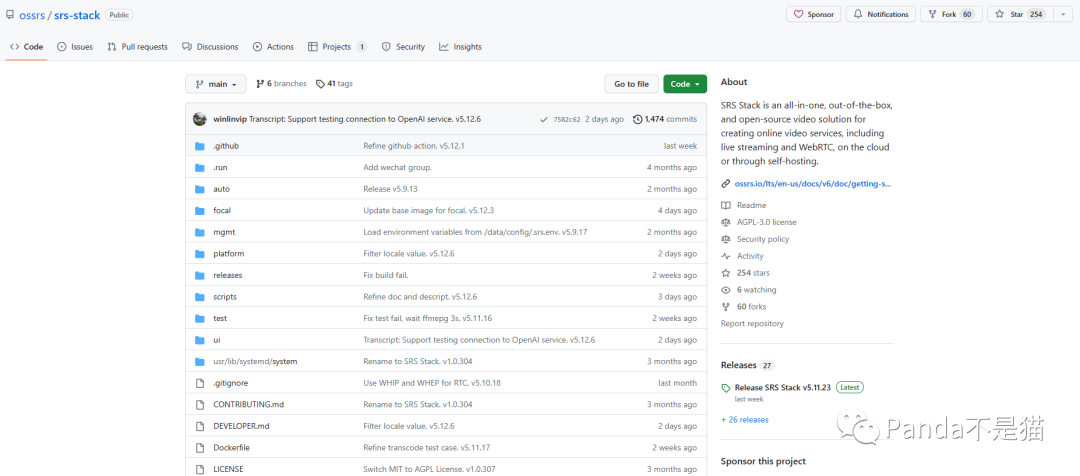Open the main branch selector dropdown
The height and width of the screenshot is (476, 1080).
(x=216, y=84)
